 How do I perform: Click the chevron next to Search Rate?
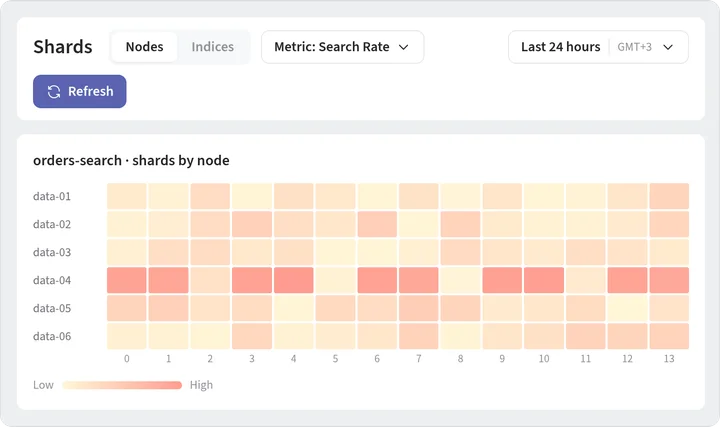click(404, 47)
